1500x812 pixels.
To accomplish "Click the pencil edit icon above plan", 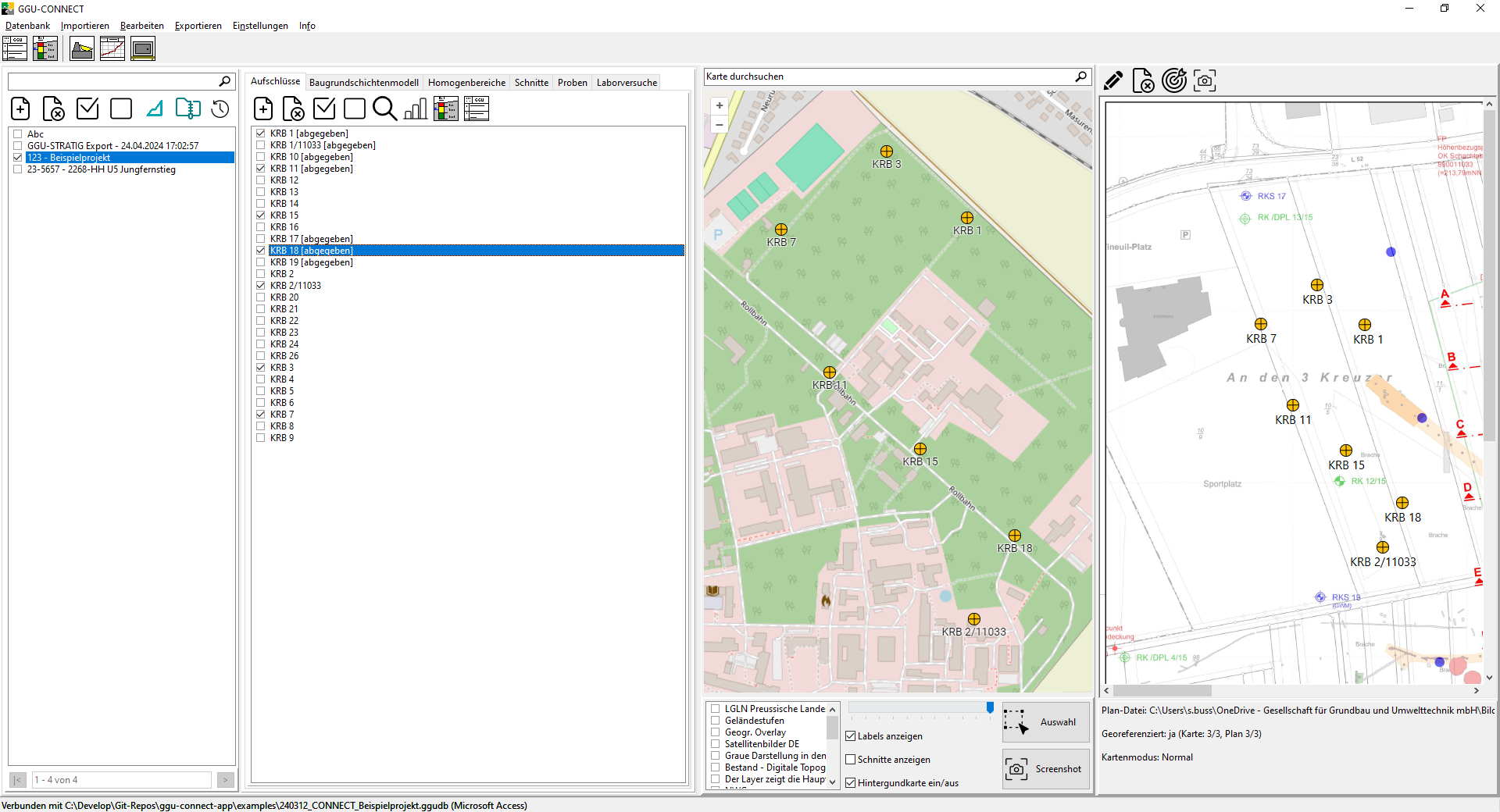I will coord(1113,80).
